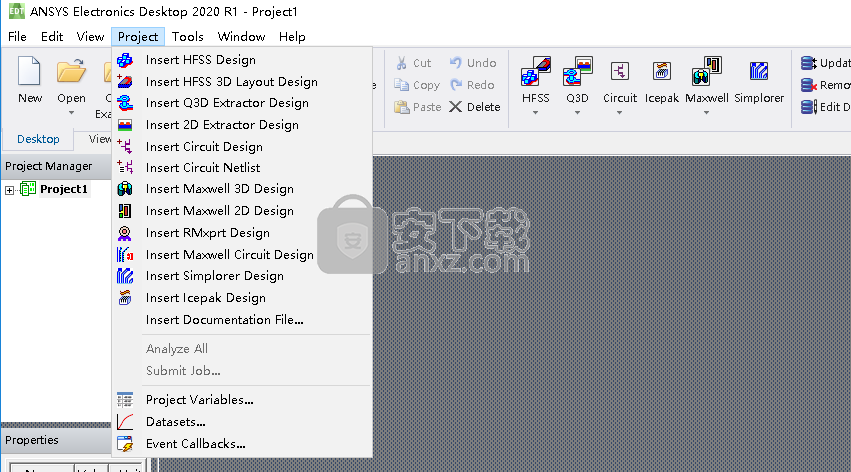Viewport: 851px width, 472px height.
Task: Close the open Project menu
Action: coord(138,37)
